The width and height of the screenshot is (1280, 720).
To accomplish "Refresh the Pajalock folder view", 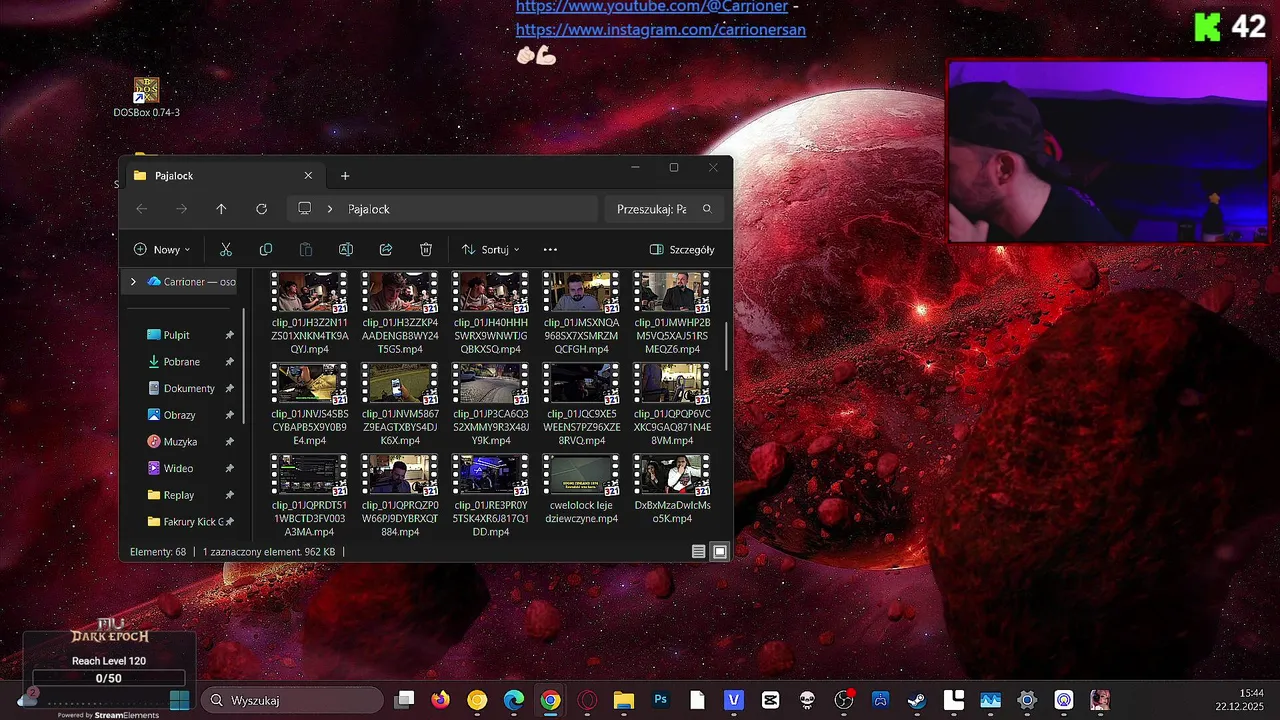I will 261,209.
